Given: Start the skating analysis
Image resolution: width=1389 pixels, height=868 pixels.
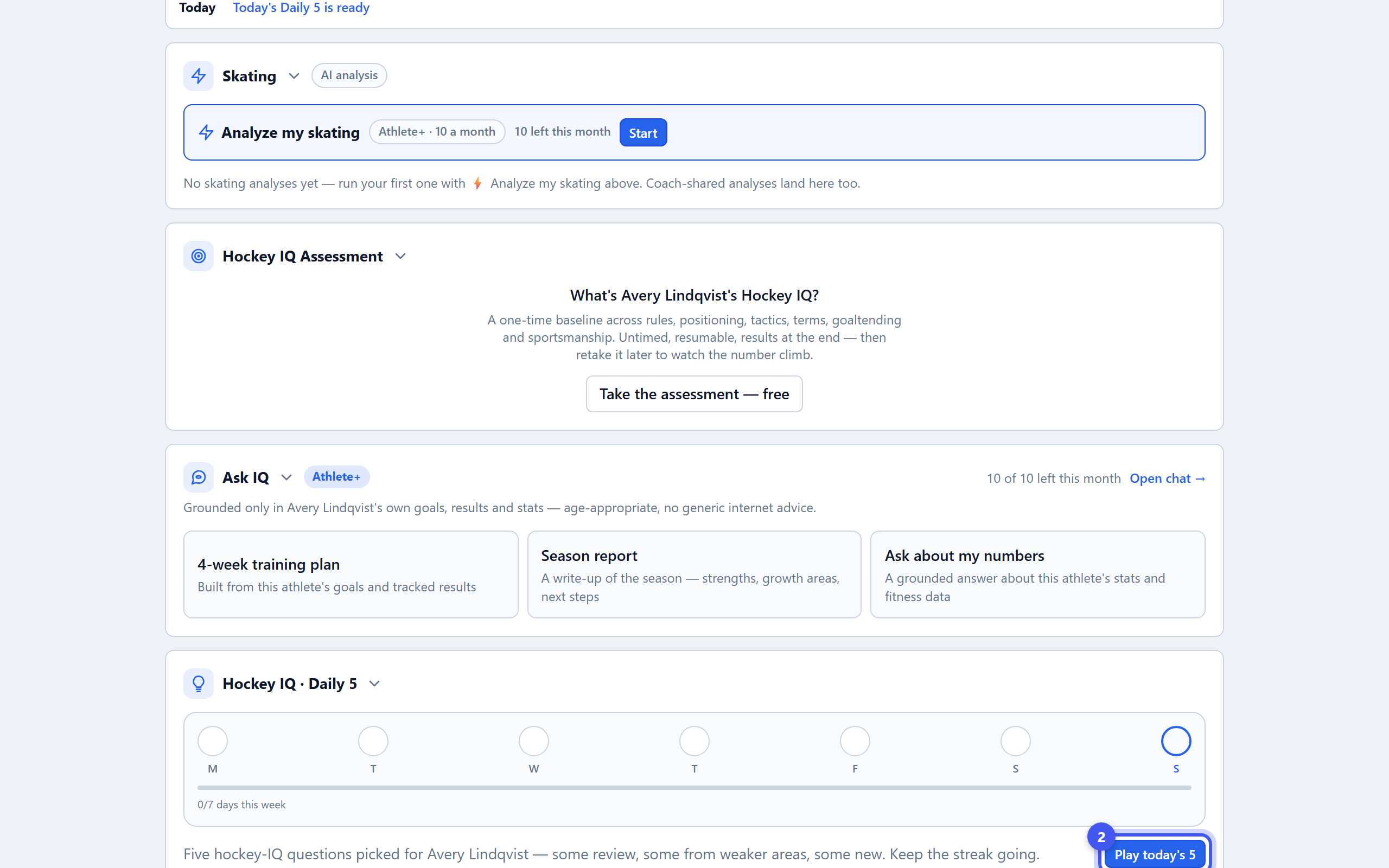Looking at the screenshot, I should [x=643, y=132].
